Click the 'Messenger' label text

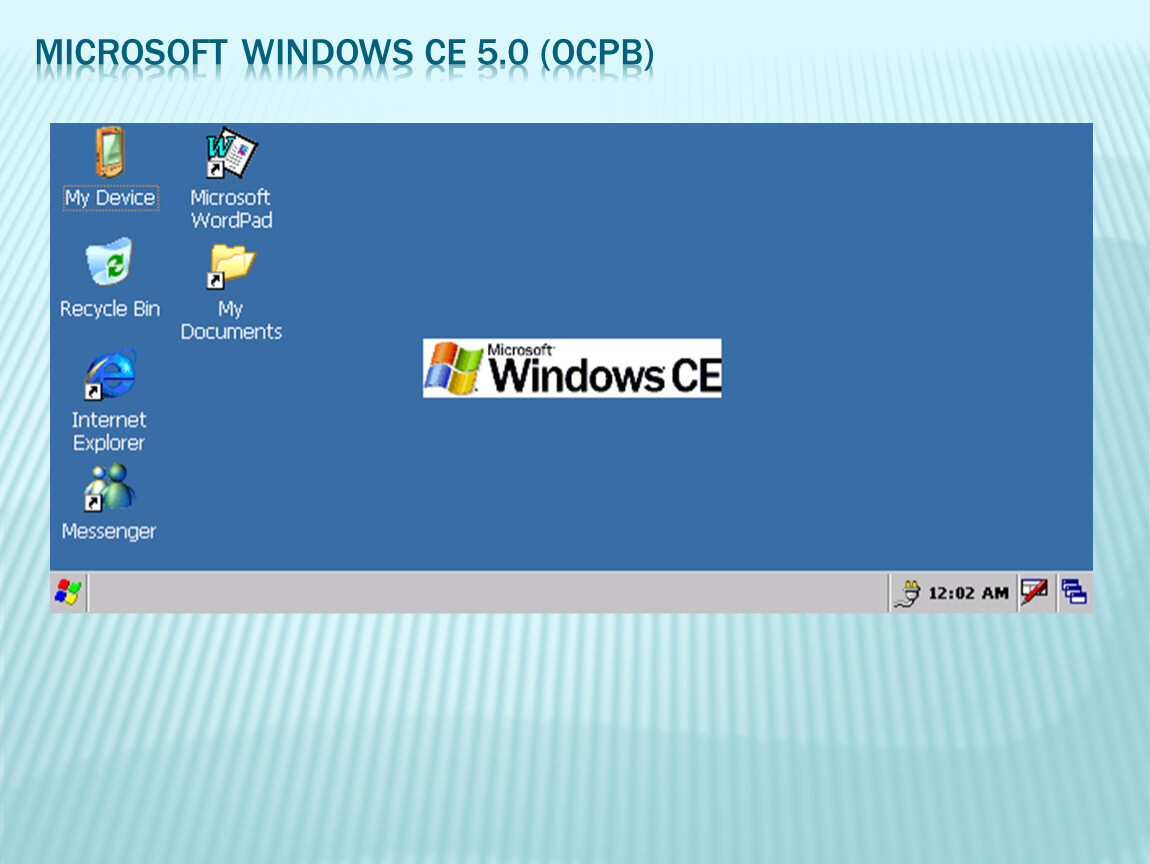pos(109,532)
